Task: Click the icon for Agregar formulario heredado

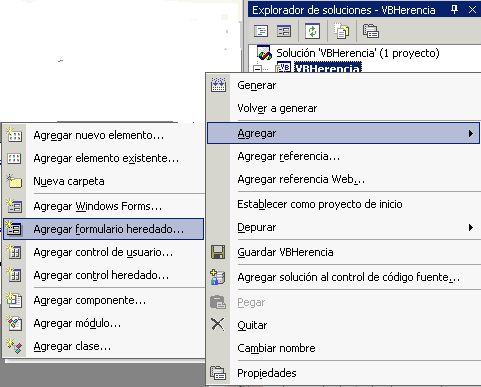Action: coord(14,229)
